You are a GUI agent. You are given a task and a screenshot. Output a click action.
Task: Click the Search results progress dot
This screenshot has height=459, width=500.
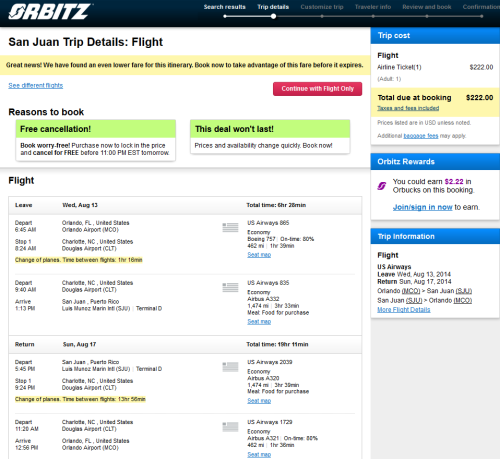click(225, 16)
